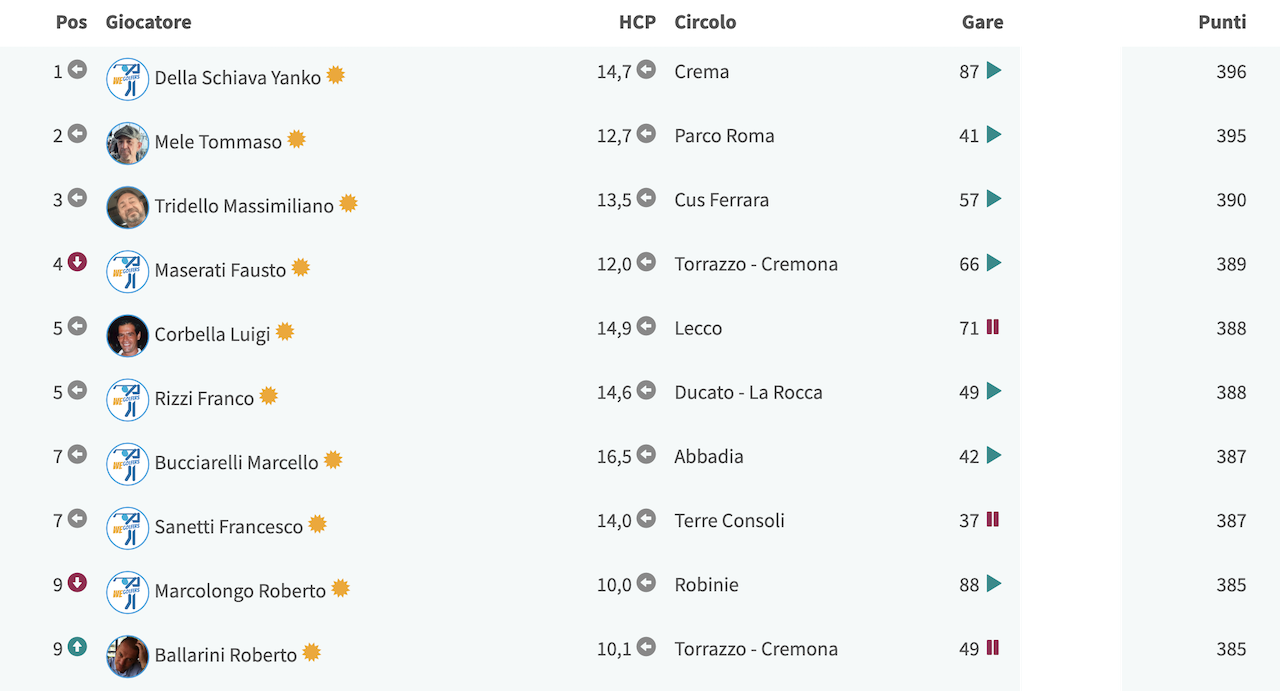The image size is (1280, 691).
Task: Click the pause icon beside Sanetti Francesco's 37 gare
Action: click(x=993, y=519)
